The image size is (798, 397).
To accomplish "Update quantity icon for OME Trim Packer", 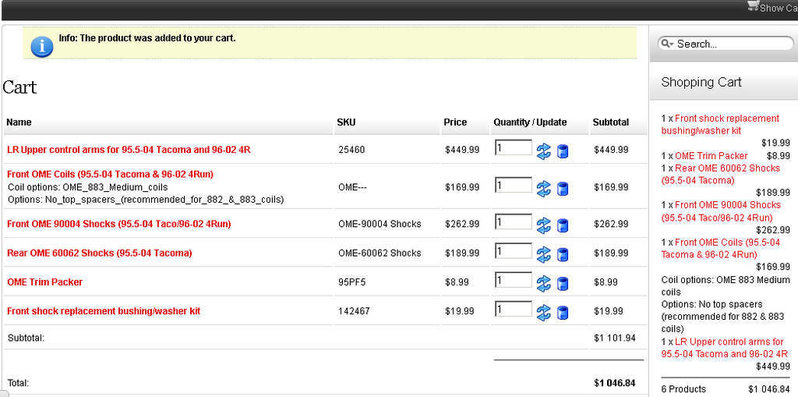I will point(544,283).
